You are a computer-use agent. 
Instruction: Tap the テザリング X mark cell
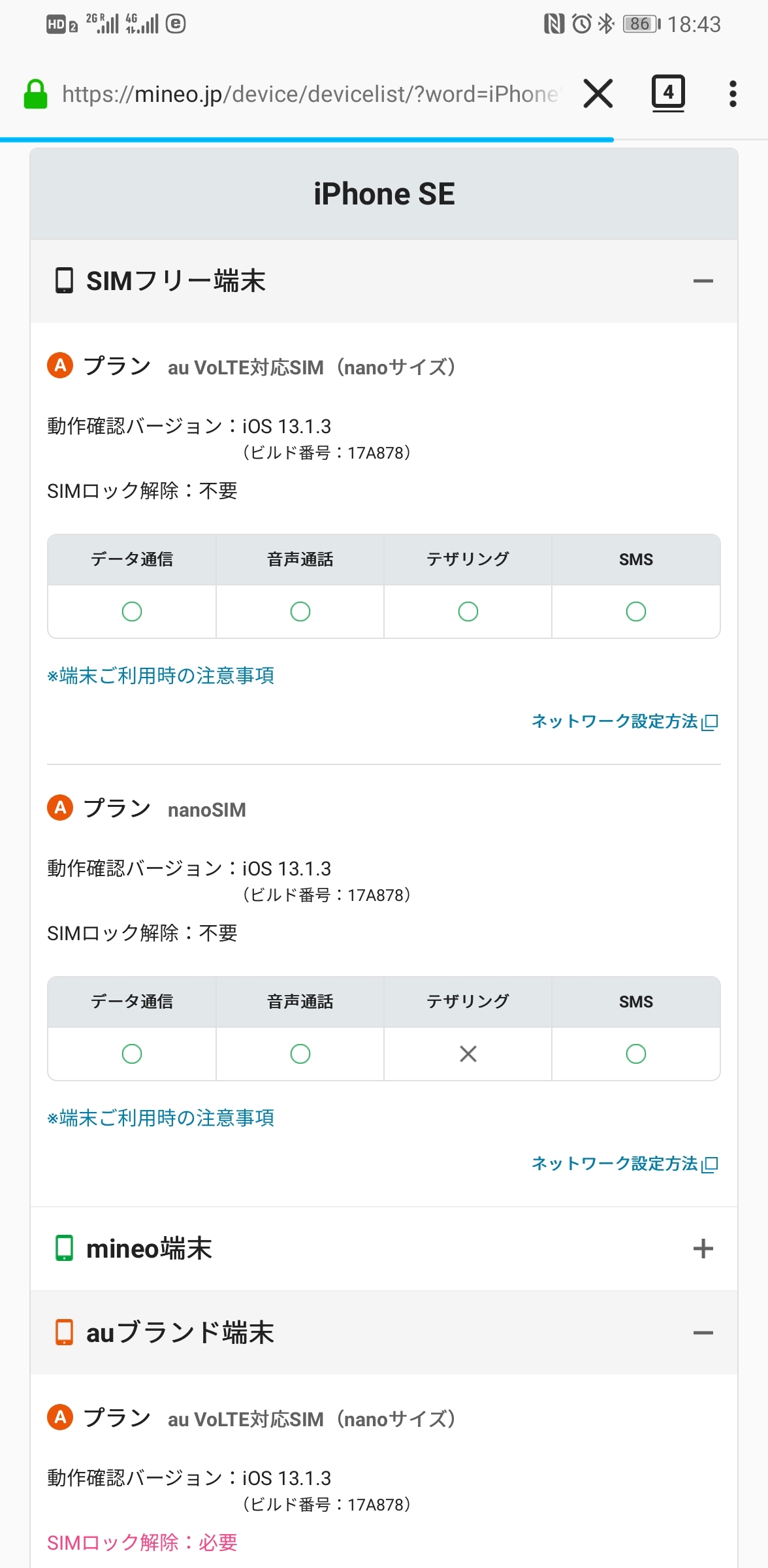coord(468,1054)
